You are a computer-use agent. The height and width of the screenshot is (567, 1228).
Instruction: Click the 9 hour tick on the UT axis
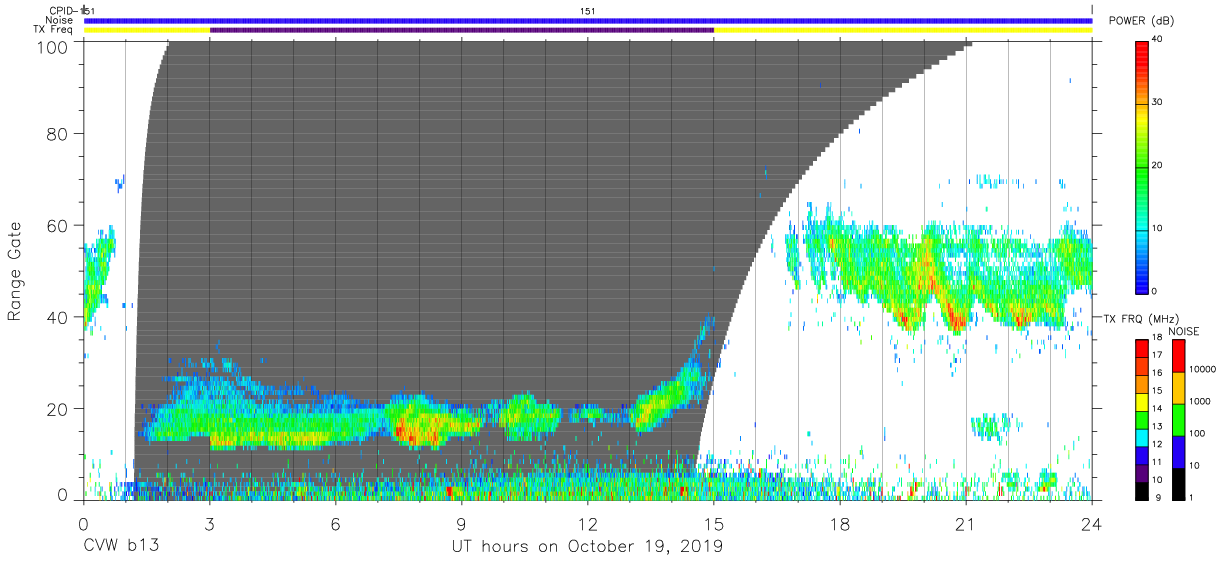point(462,524)
